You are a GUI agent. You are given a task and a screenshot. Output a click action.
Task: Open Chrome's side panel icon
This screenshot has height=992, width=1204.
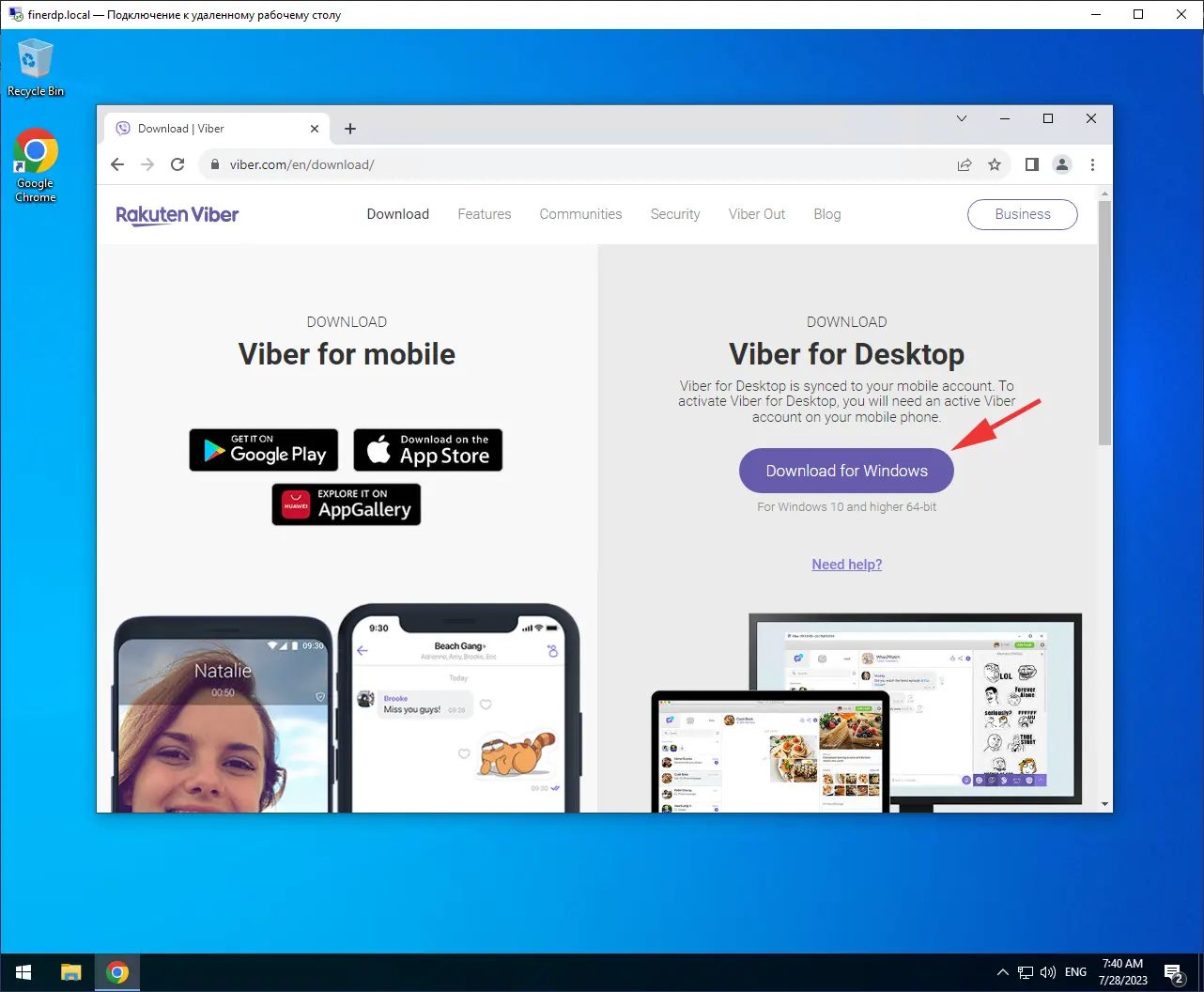pos(1030,163)
